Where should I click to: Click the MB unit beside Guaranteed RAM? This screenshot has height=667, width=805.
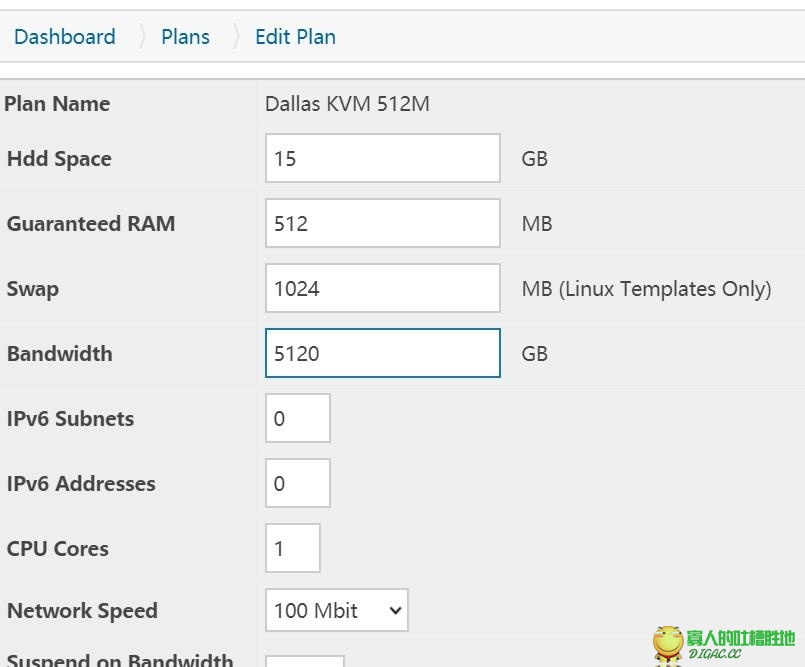point(536,224)
